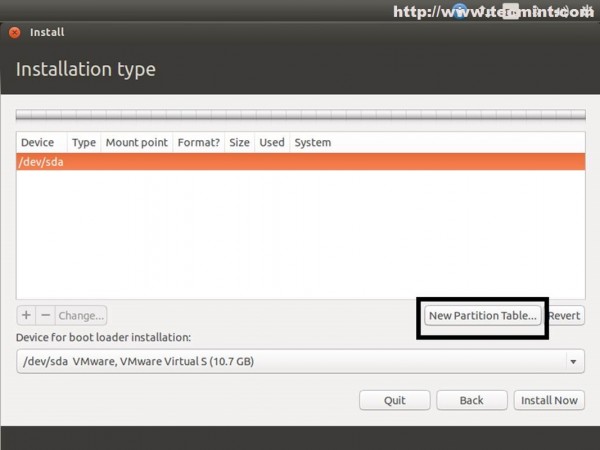
Task: Open the keyboard layout indicator in top panel
Action: [510, 11]
